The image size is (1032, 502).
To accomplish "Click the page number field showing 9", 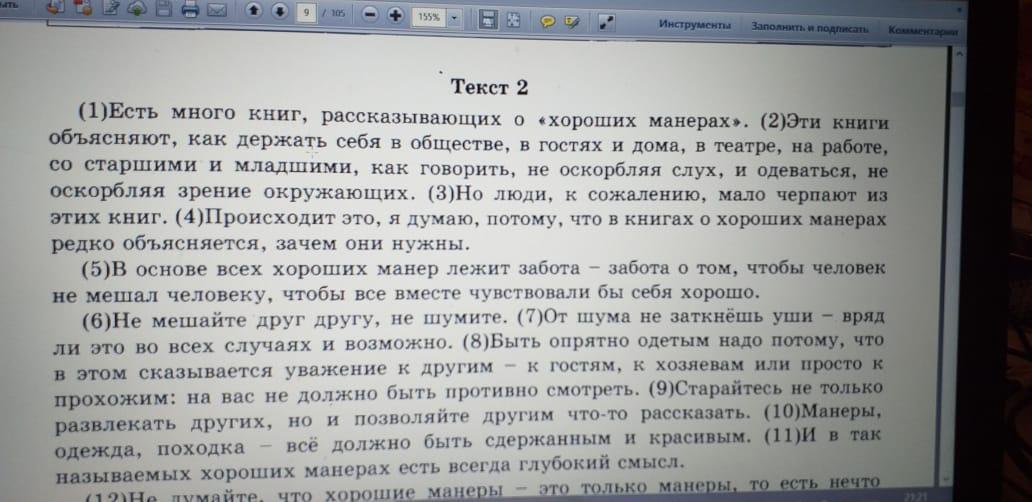I will pyautogui.click(x=306, y=13).
